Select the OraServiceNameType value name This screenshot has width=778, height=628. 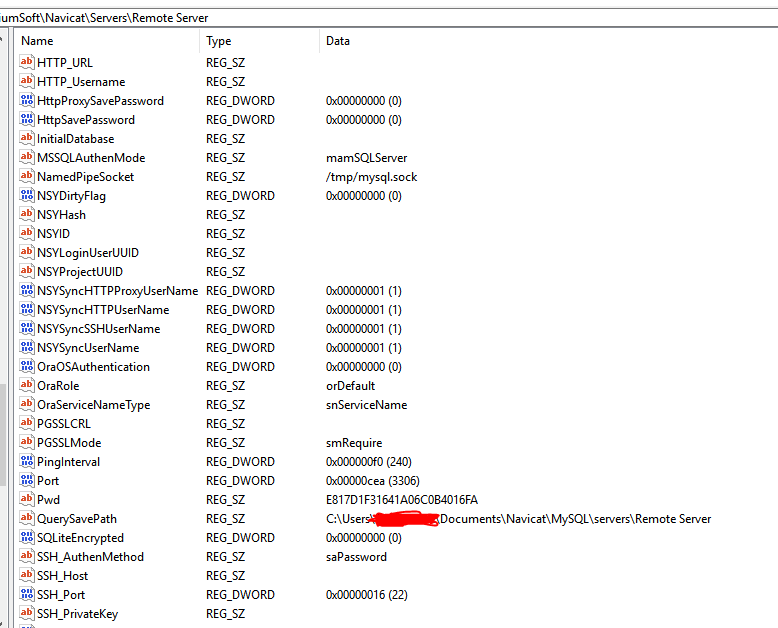pos(93,405)
